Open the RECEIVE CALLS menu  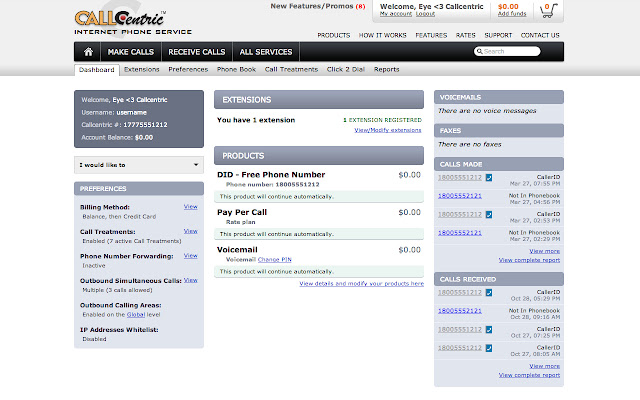[x=197, y=52]
